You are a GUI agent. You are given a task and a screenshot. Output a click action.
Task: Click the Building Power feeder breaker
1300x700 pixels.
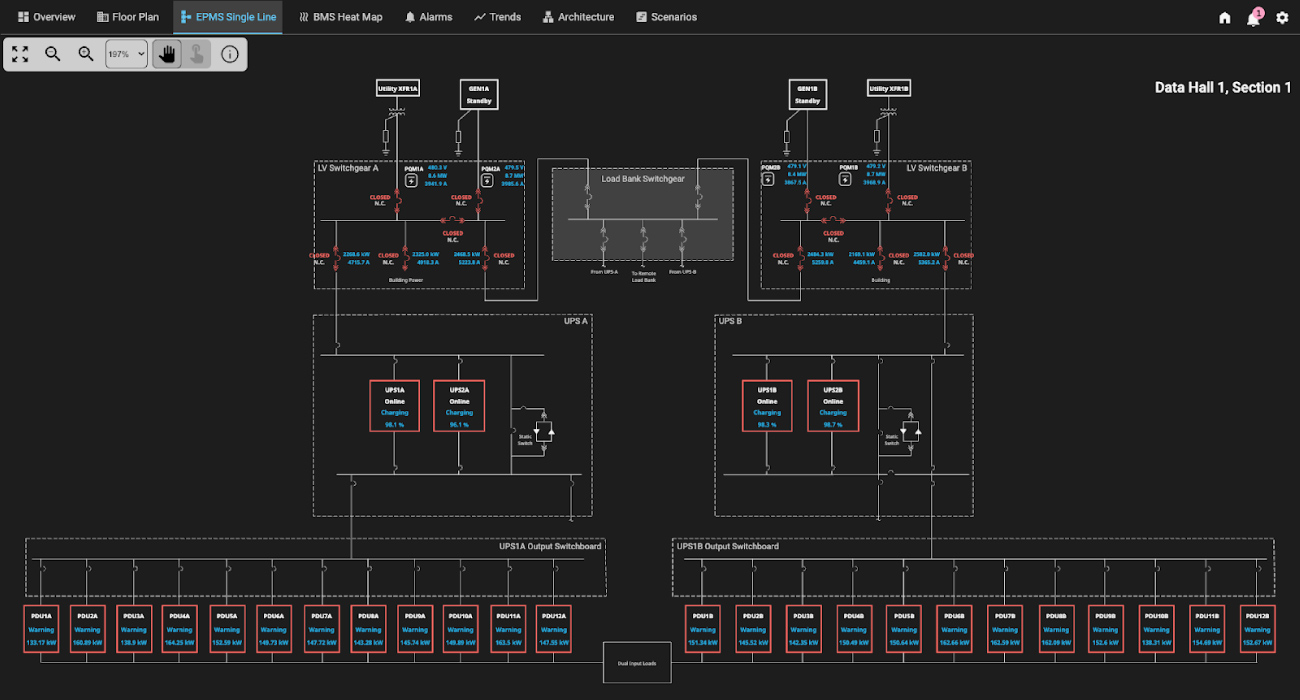tap(405, 258)
